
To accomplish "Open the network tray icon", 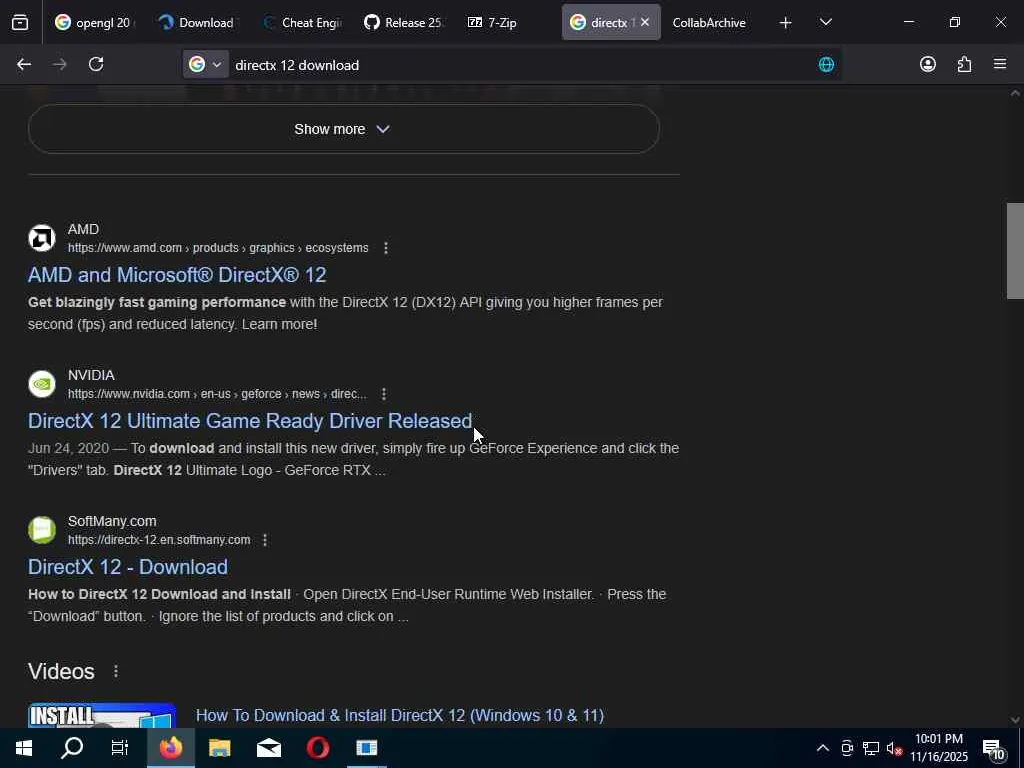I will [x=871, y=748].
